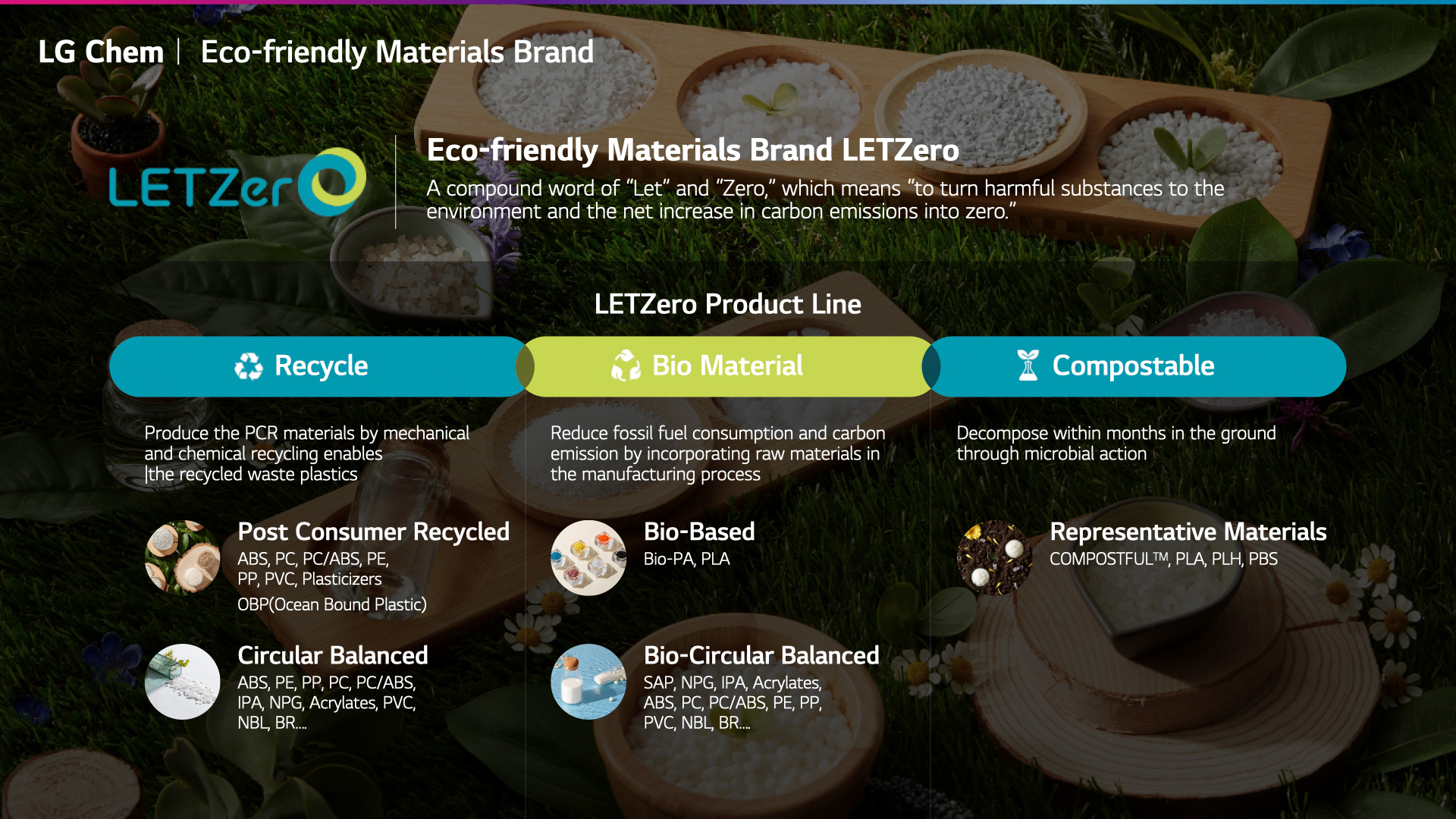Click the Post Consumer Recycled heading

(373, 532)
